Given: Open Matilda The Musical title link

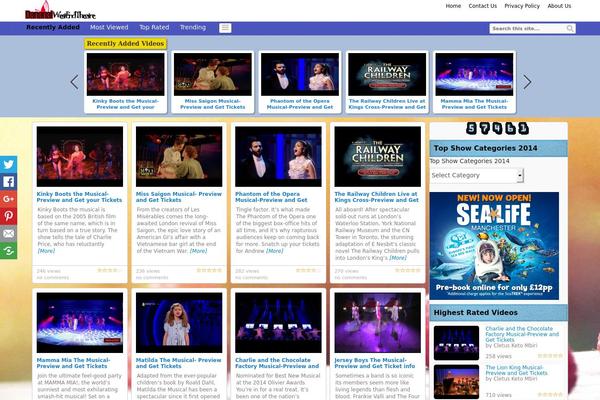Looking at the screenshot, I should pos(179,363).
